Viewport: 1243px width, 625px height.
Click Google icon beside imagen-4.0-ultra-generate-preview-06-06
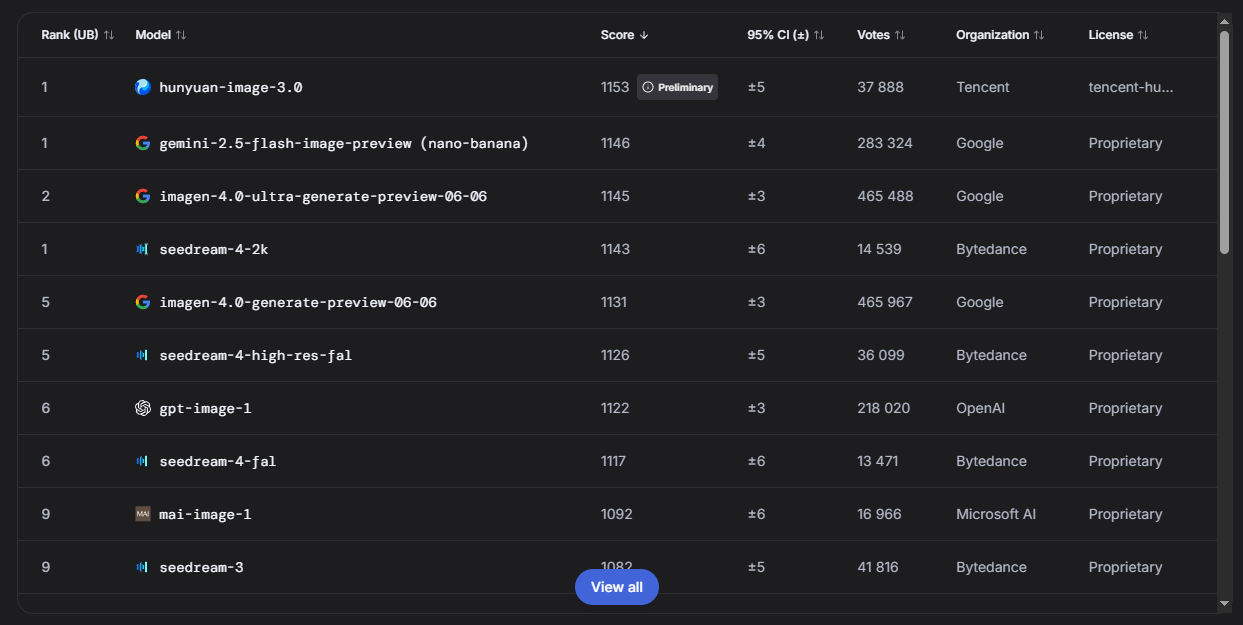click(x=143, y=196)
